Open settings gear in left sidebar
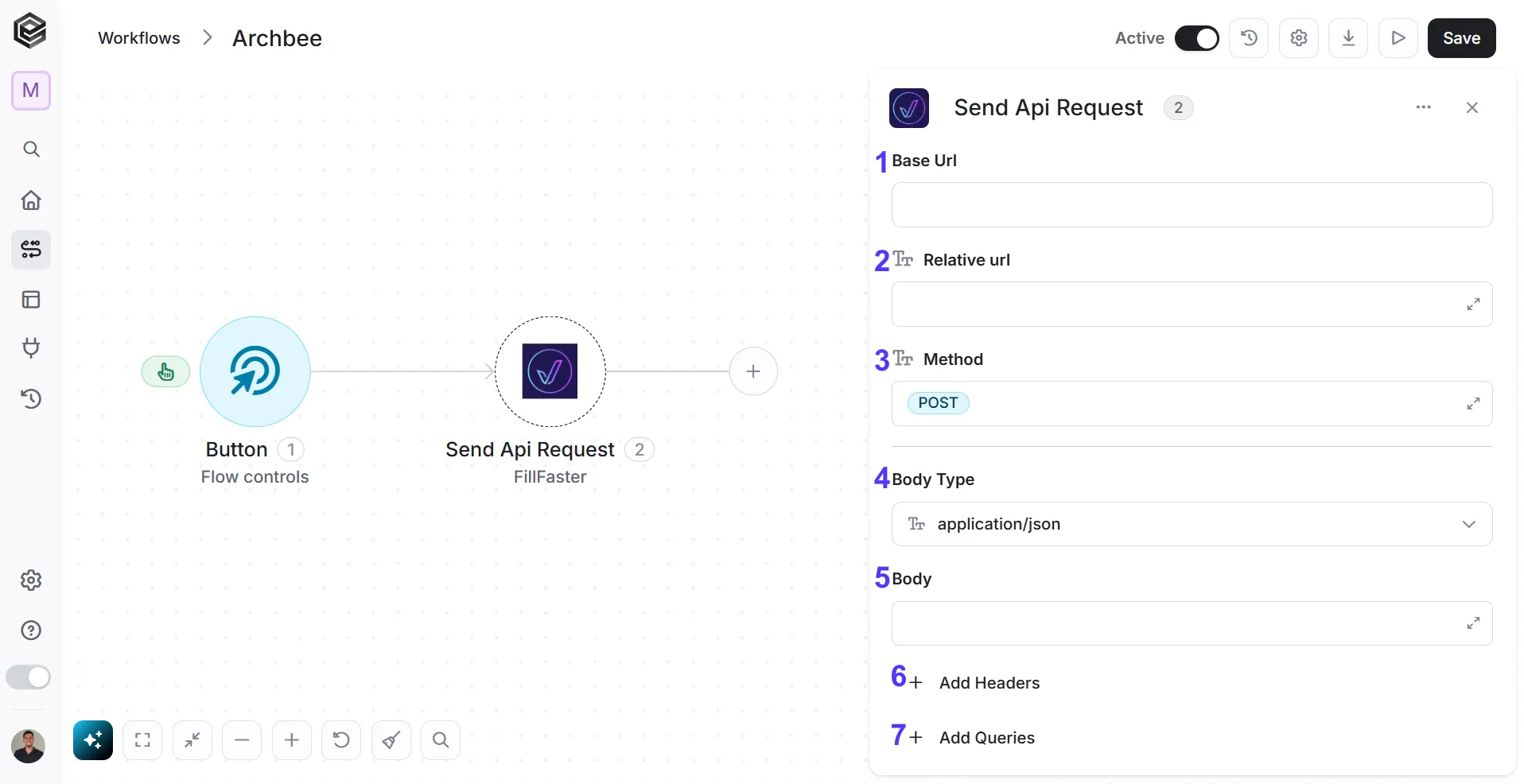The width and height of the screenshot is (1524, 784). (31, 580)
